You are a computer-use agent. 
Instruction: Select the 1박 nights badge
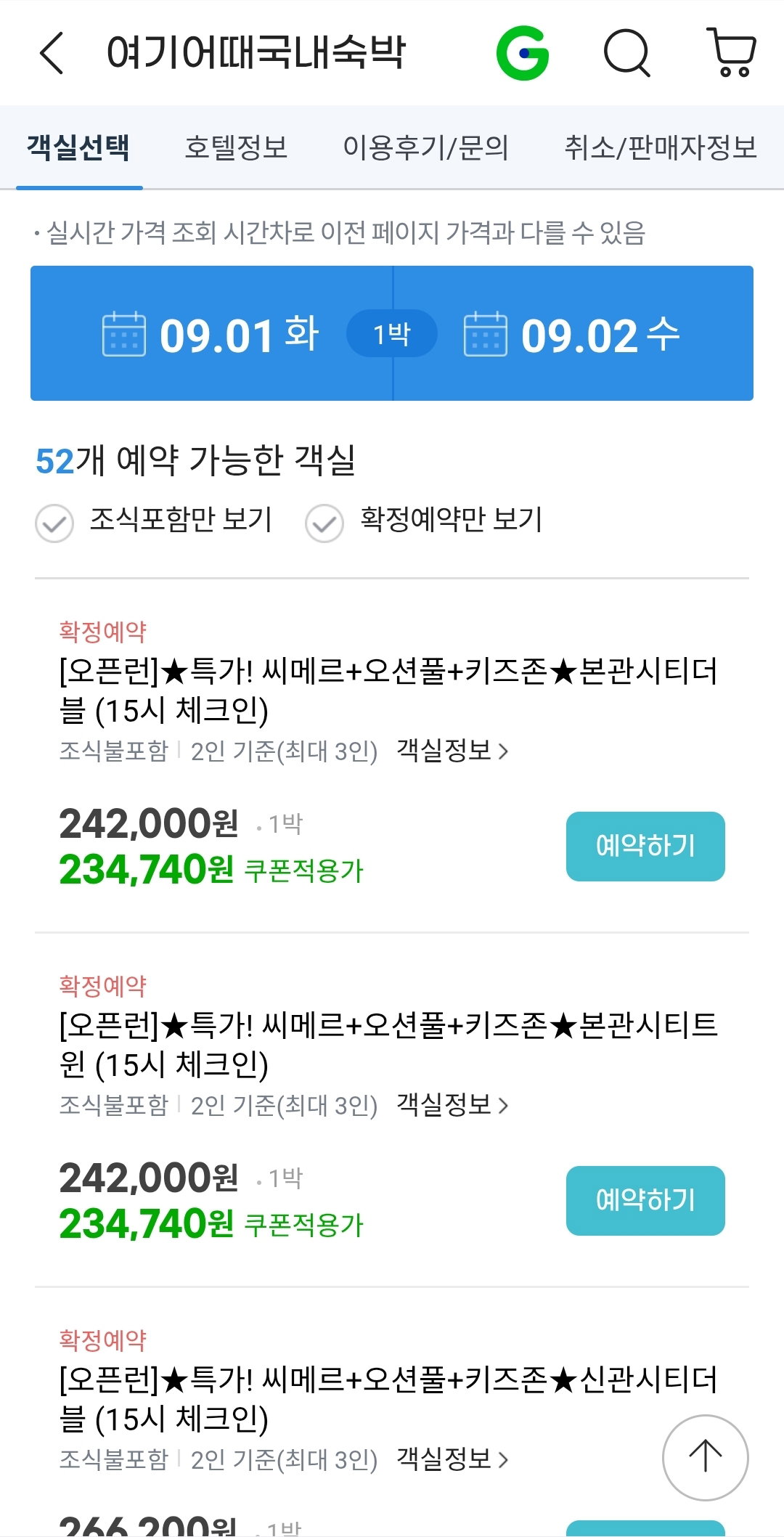click(x=392, y=334)
